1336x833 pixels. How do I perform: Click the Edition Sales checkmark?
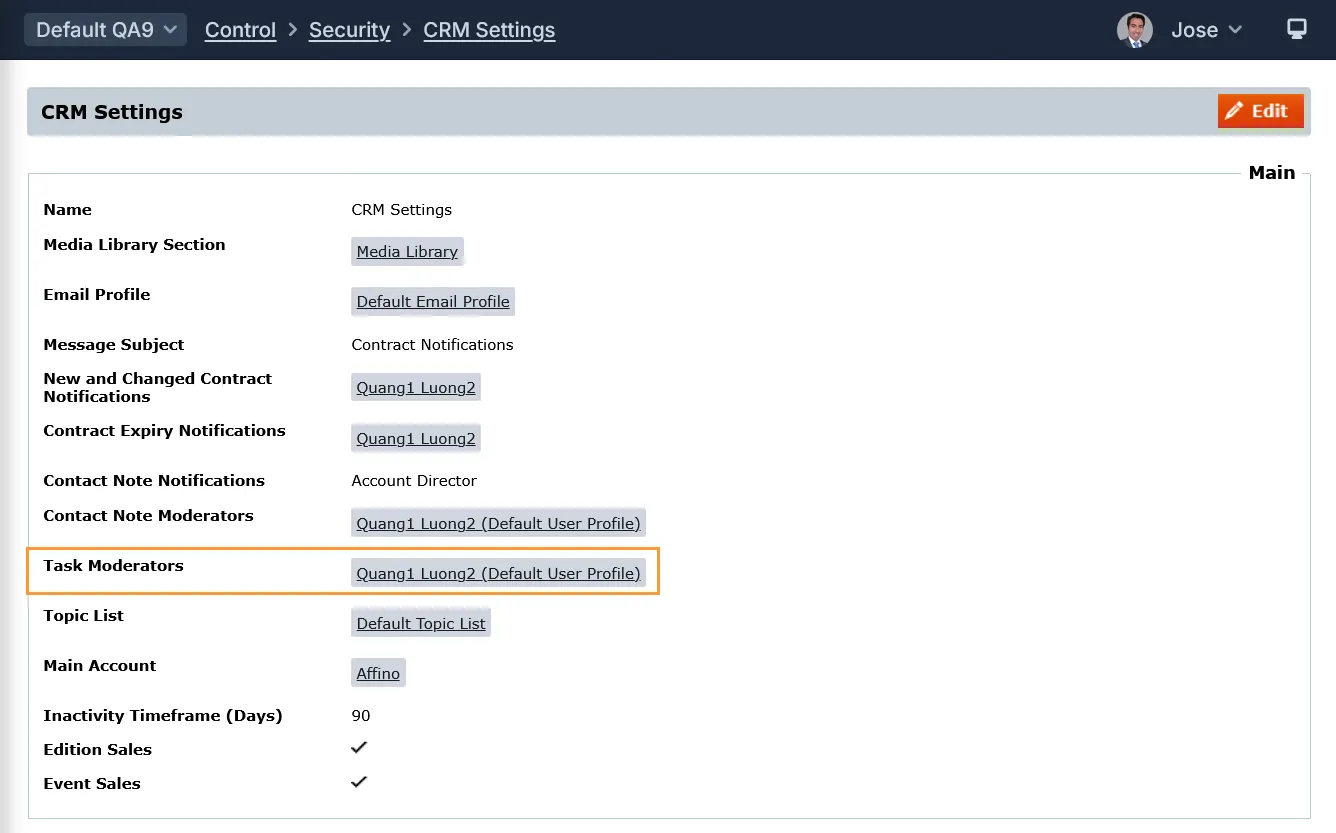click(x=359, y=748)
